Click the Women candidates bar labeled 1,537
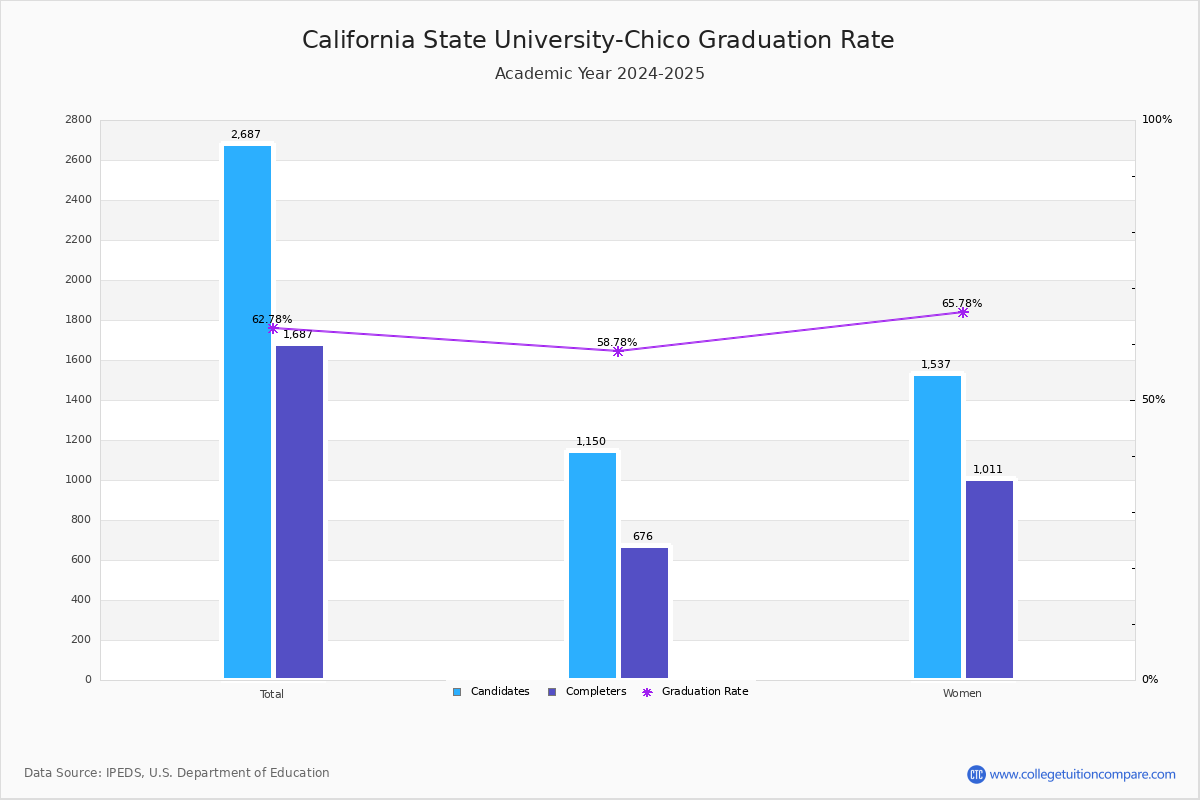This screenshot has height=800, width=1200. pos(937,527)
